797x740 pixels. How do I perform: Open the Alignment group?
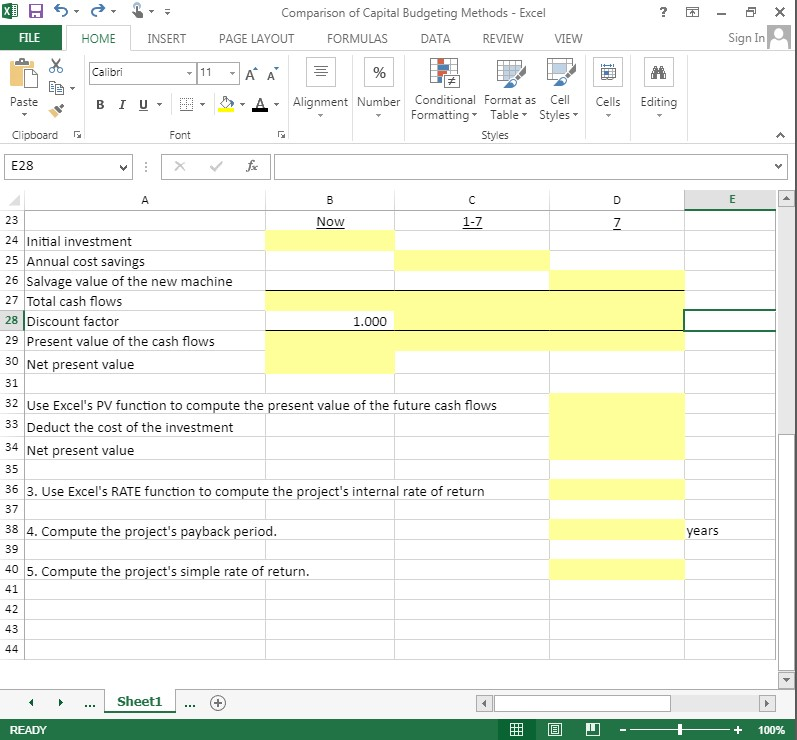click(320, 88)
